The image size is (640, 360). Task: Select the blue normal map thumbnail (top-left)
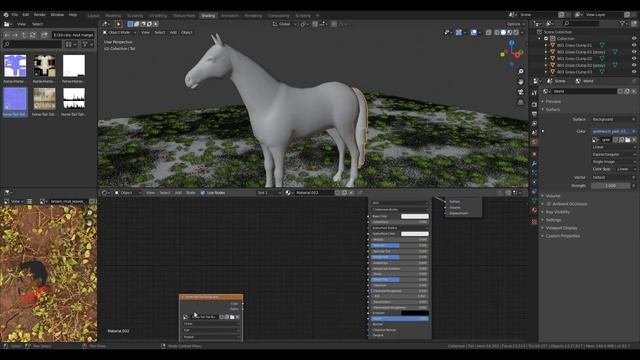(15, 65)
